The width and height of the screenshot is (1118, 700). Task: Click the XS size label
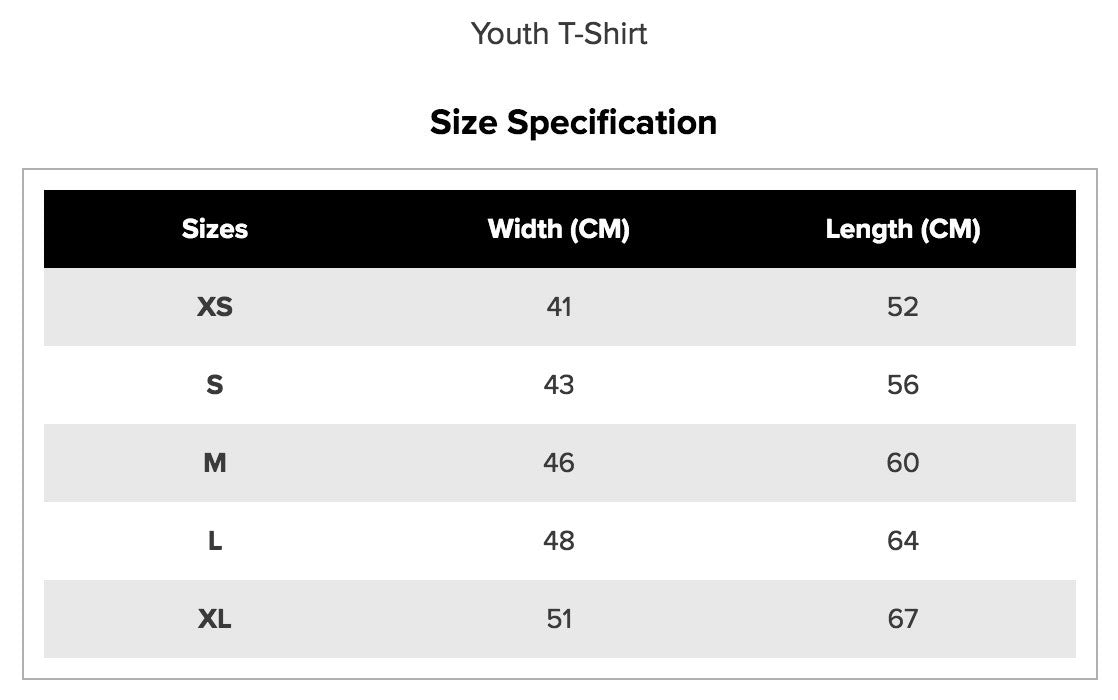[215, 307]
